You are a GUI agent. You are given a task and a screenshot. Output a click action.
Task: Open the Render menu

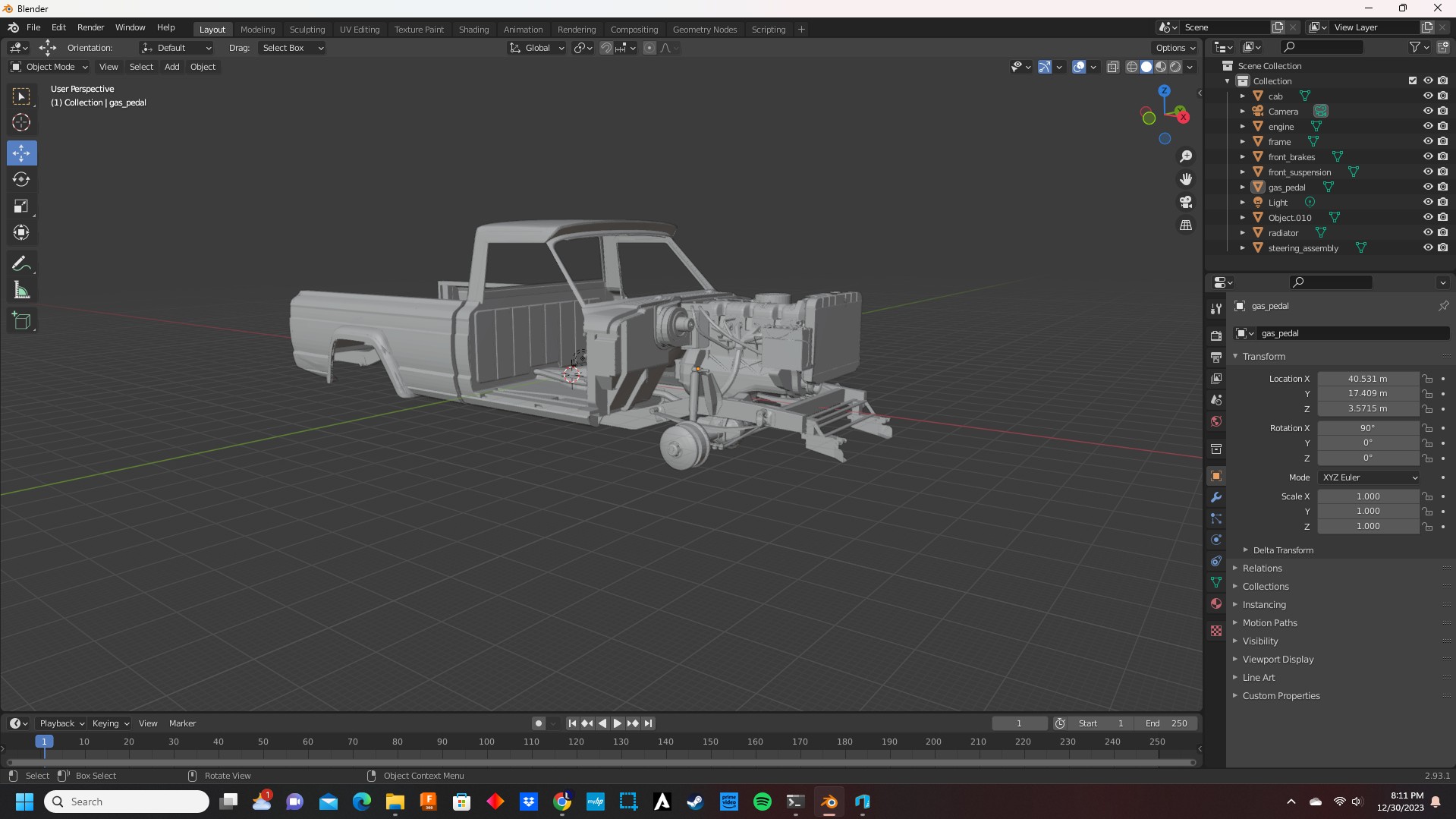(90, 27)
